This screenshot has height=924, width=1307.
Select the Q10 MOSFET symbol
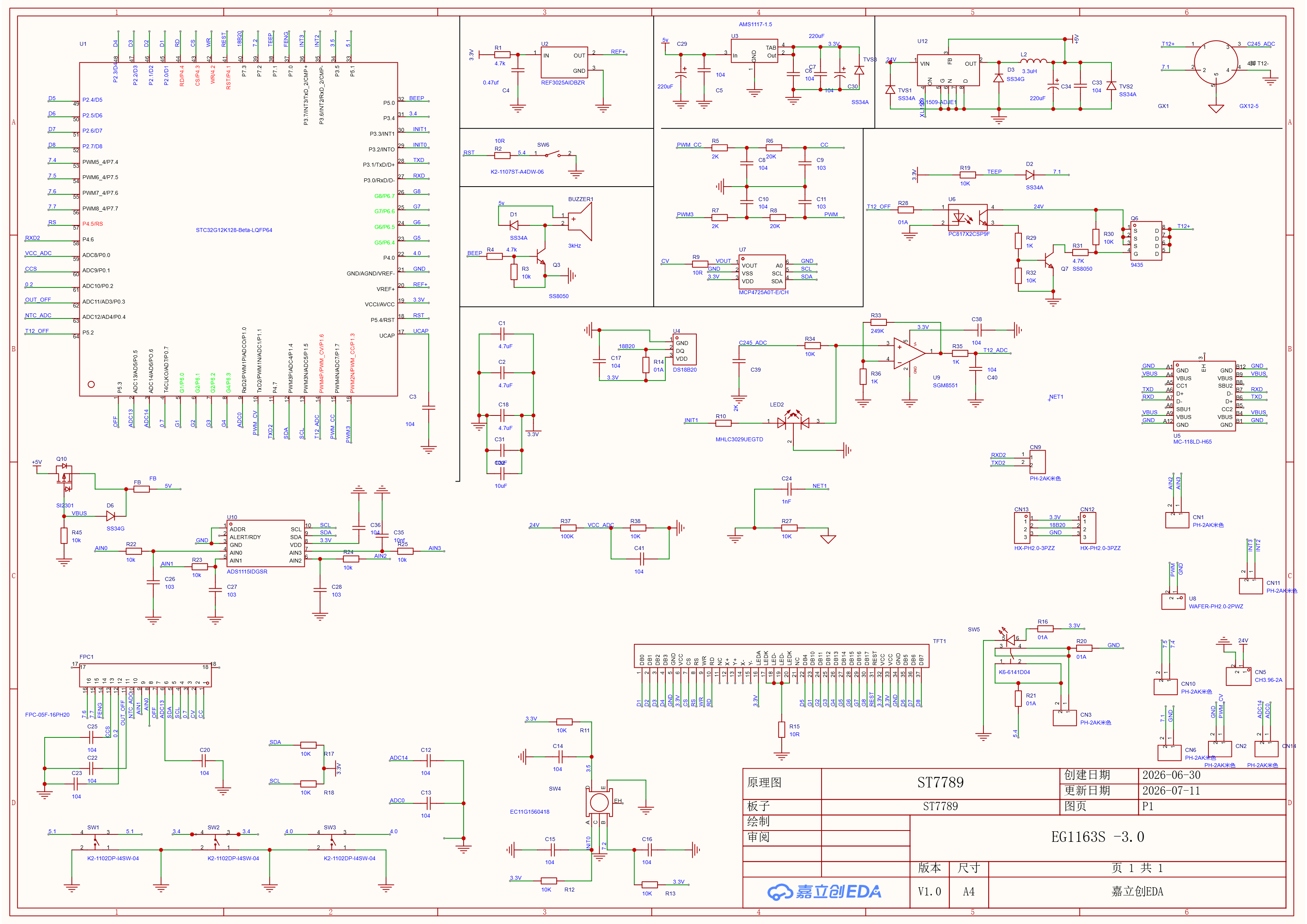point(64,478)
